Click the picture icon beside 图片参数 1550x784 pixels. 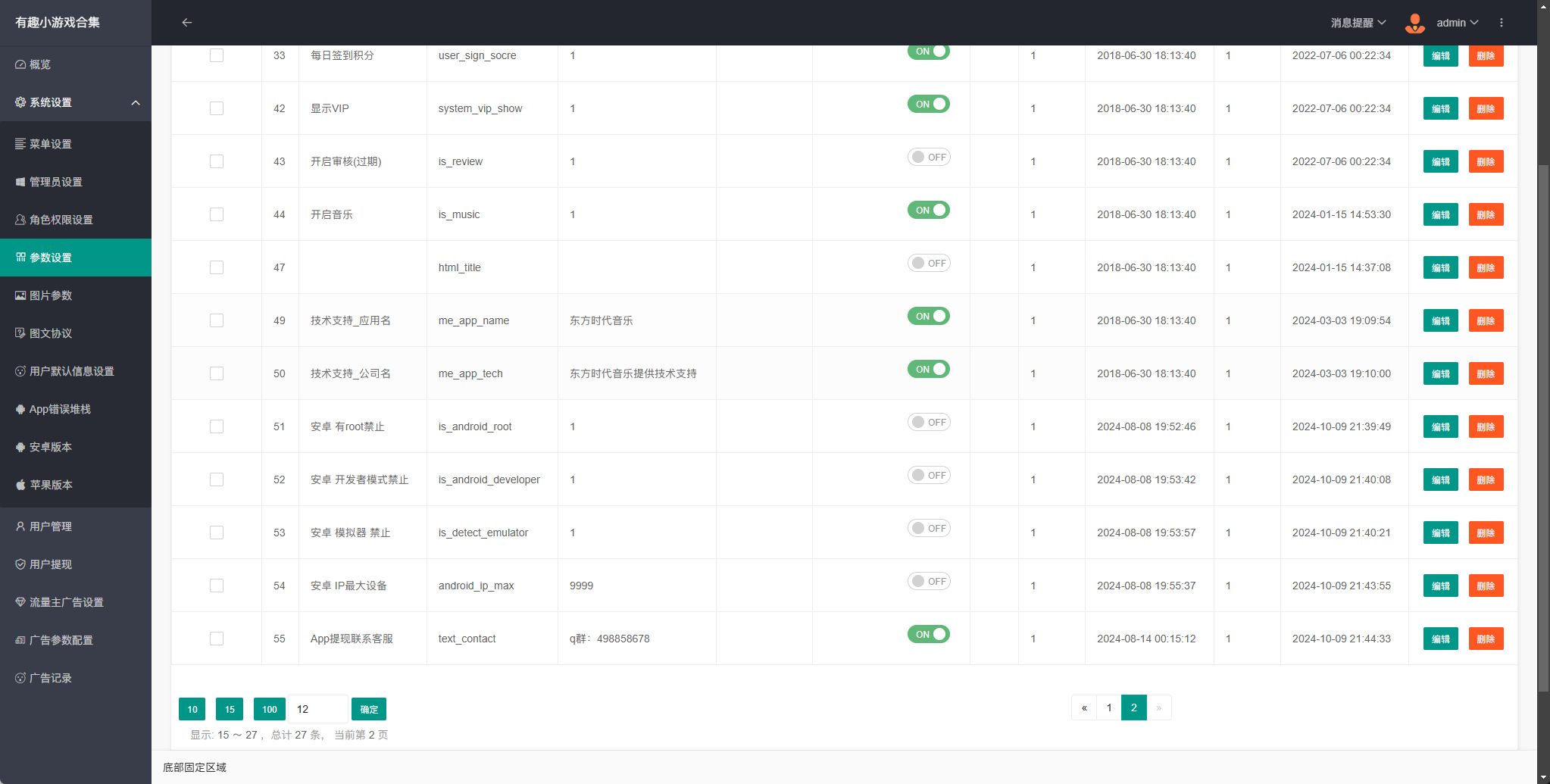[x=20, y=295]
